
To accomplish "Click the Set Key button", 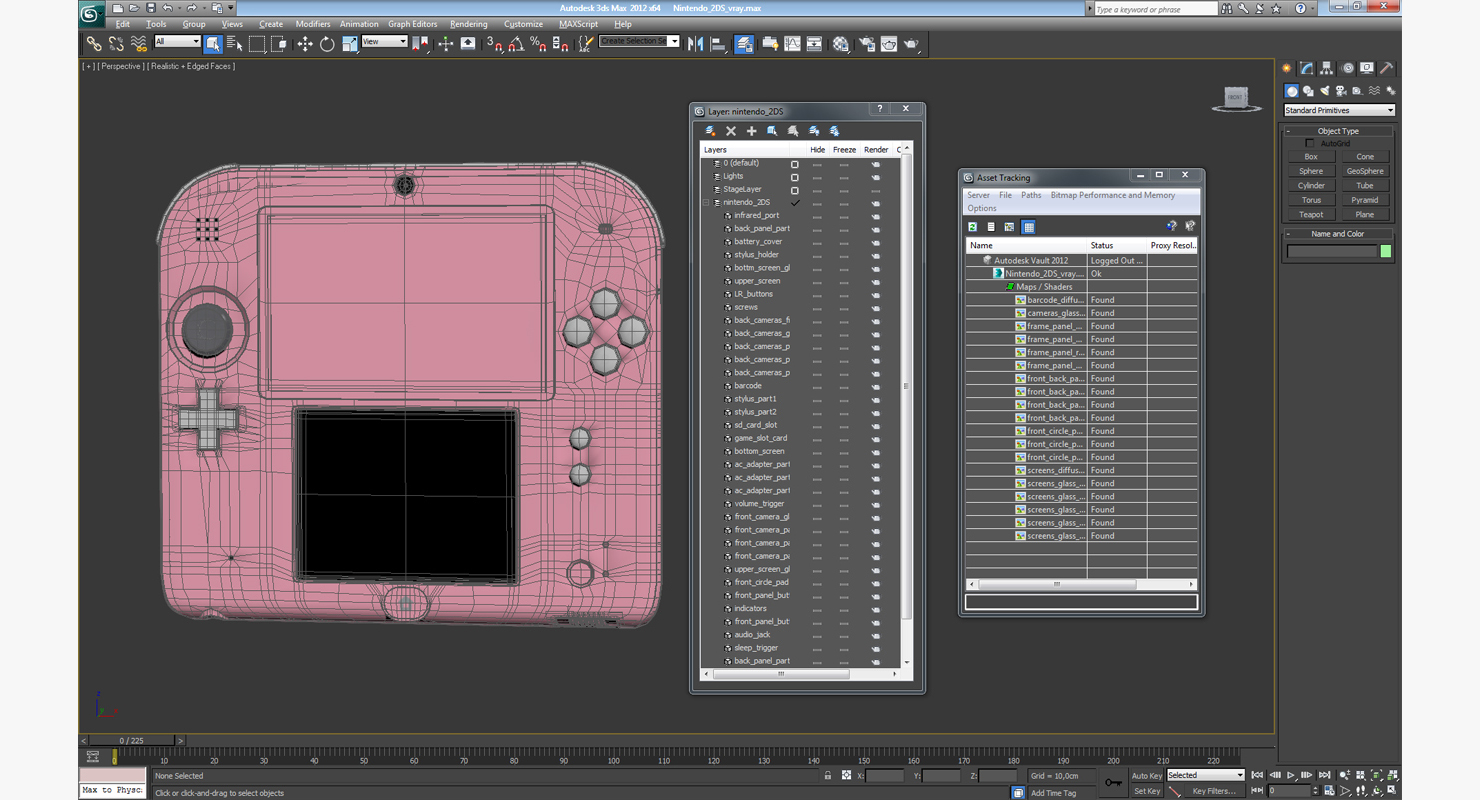I will [1146, 791].
